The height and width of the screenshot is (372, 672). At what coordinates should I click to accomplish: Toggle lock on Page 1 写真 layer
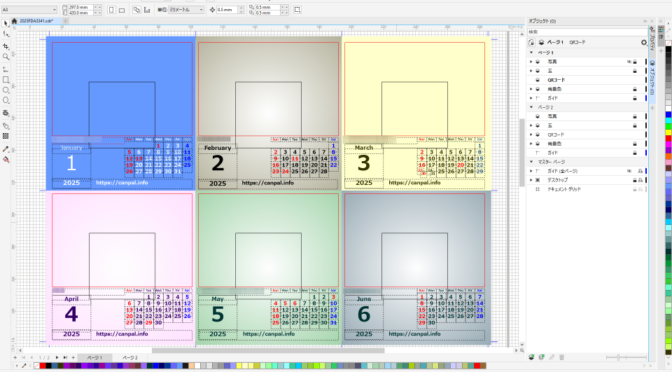pos(635,62)
